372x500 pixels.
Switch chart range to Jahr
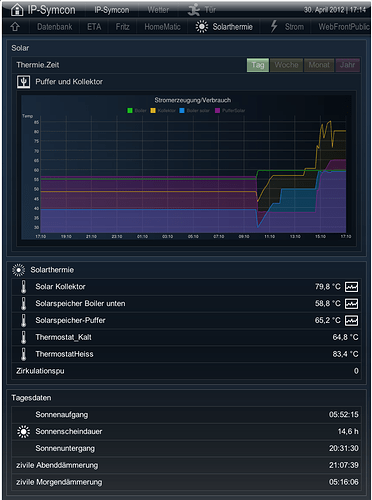(x=348, y=65)
